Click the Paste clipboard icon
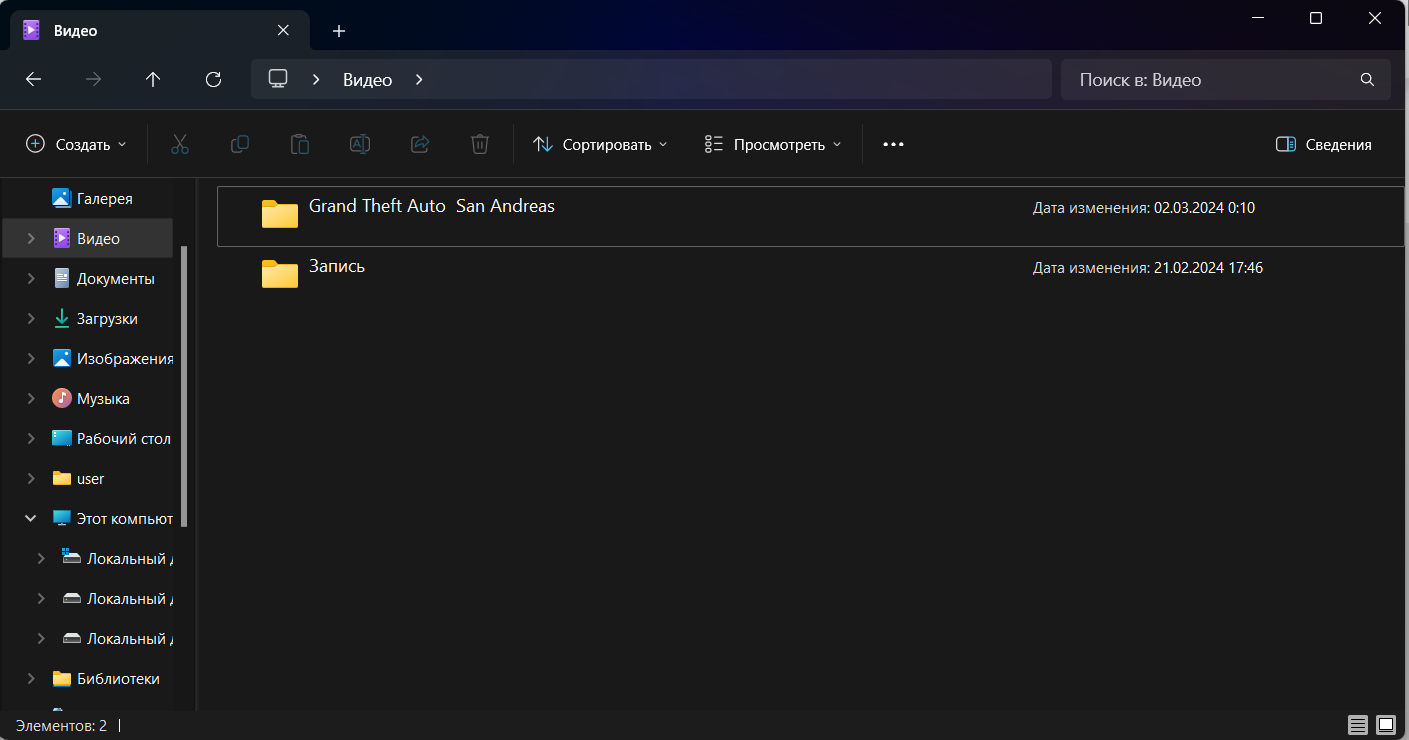The height and width of the screenshot is (740, 1409). 300,144
